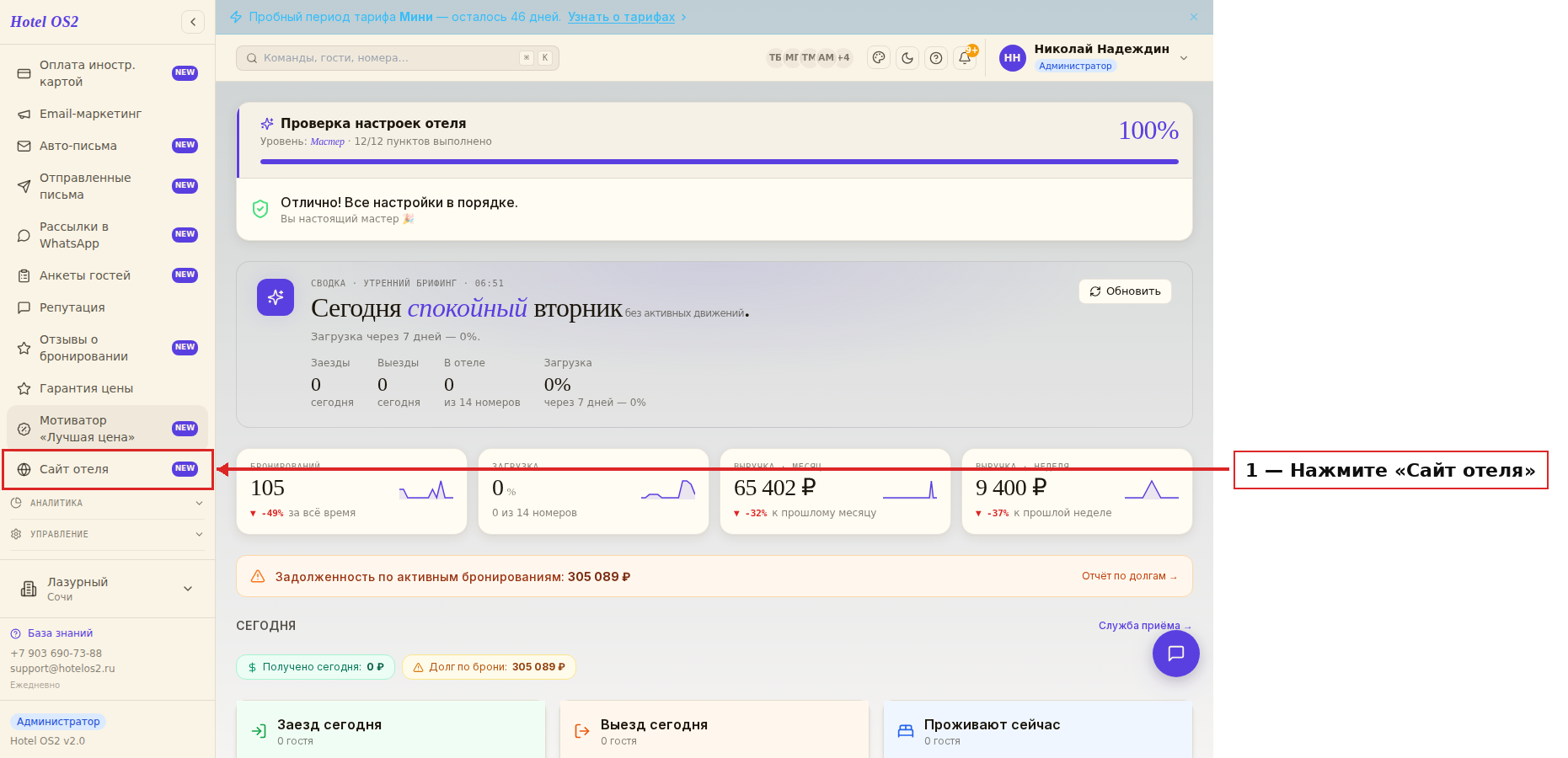Click the debt warning triangle icon
Screen dimensions: 1568x758
pyautogui.click(x=259, y=576)
